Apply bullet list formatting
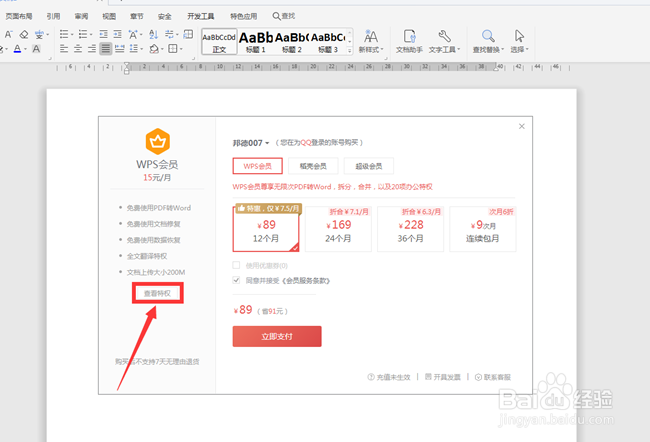This screenshot has height=442, width=650. (x=64, y=34)
